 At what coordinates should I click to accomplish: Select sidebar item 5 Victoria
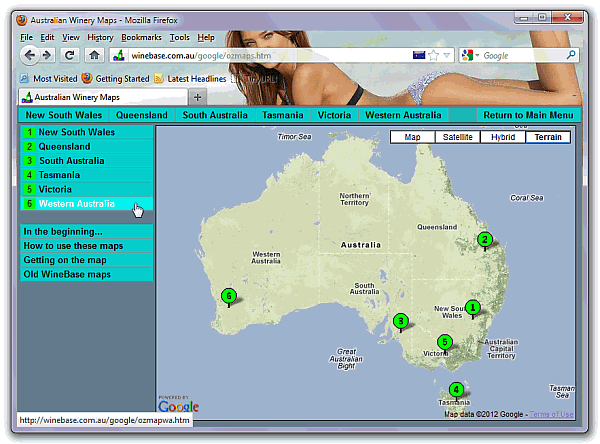pyautogui.click(x=86, y=189)
